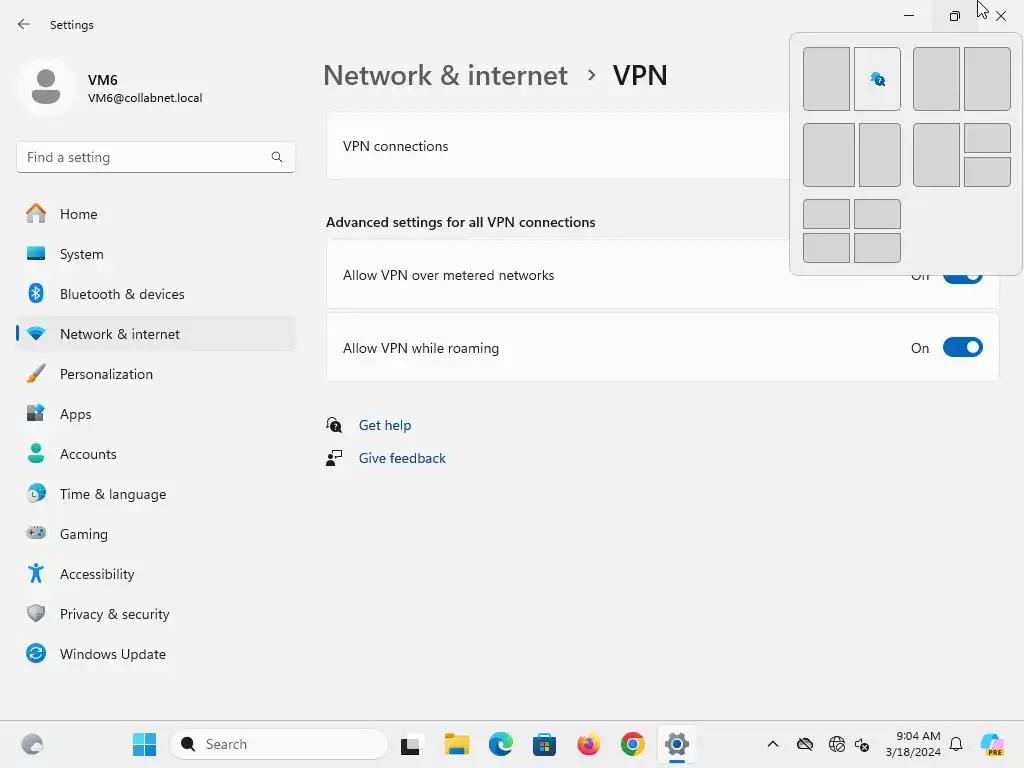This screenshot has width=1024, height=768.
Task: Click the Give feedback link
Action: coord(402,458)
